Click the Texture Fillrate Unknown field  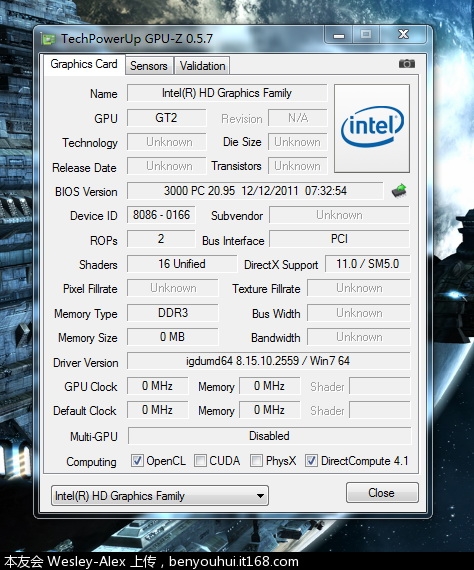tap(359, 288)
